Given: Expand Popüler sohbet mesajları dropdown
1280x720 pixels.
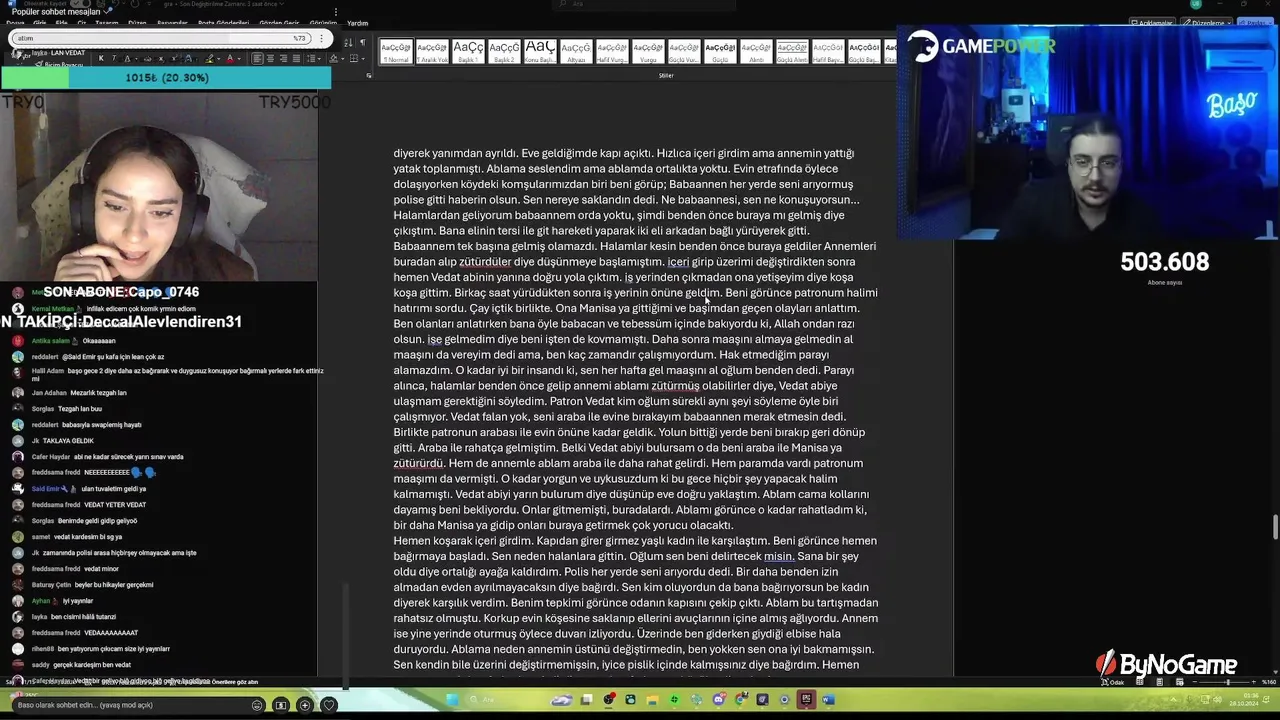Looking at the screenshot, I should click(108, 11).
